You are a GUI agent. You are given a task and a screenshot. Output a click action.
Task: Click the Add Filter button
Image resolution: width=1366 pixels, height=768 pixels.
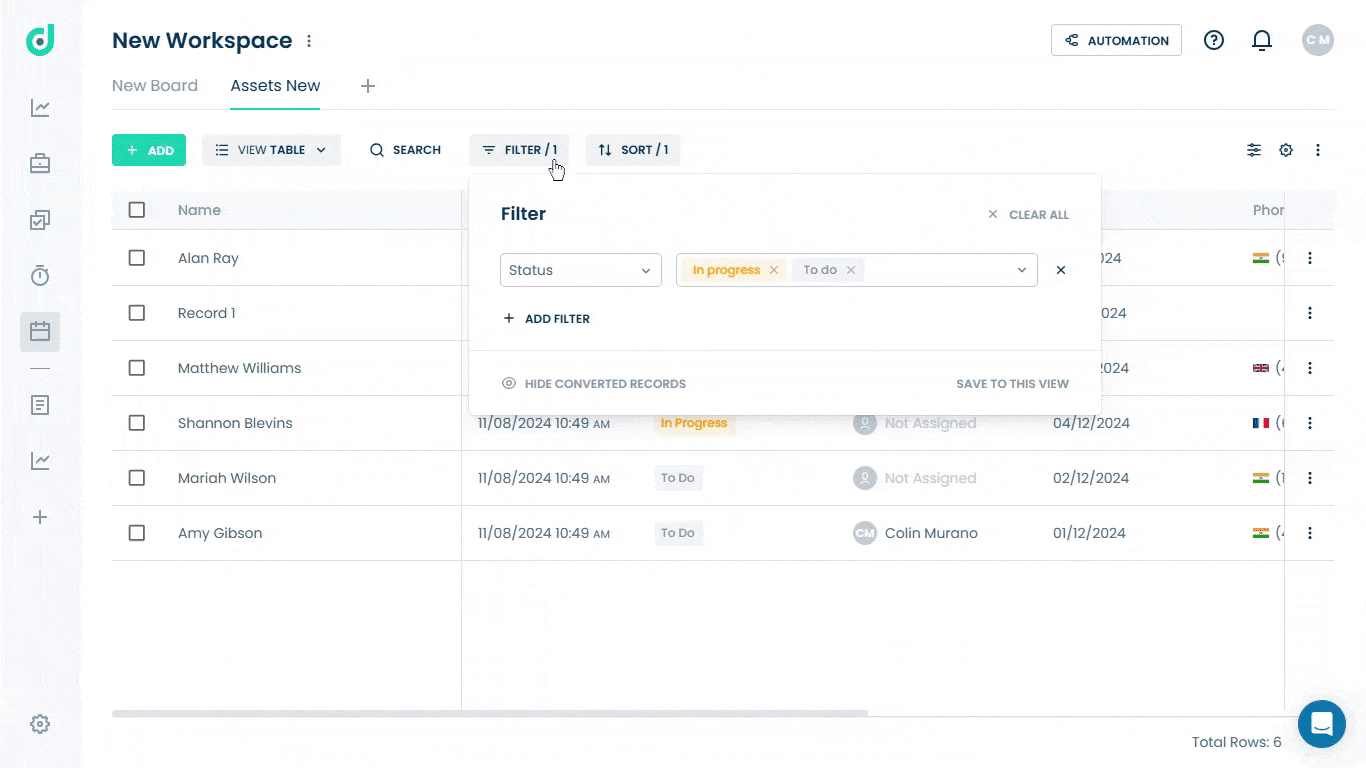coord(546,319)
